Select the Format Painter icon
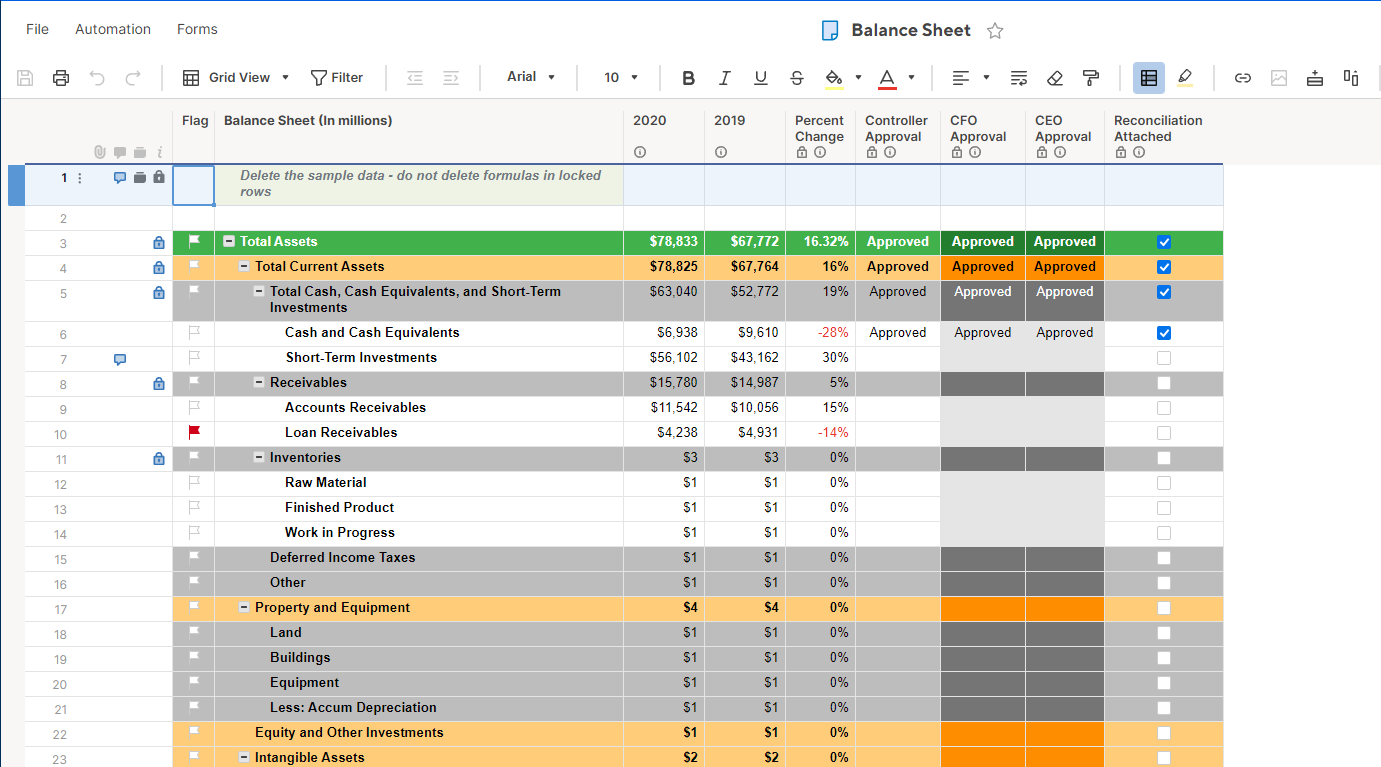This screenshot has width=1381, height=767. pos(1091,78)
